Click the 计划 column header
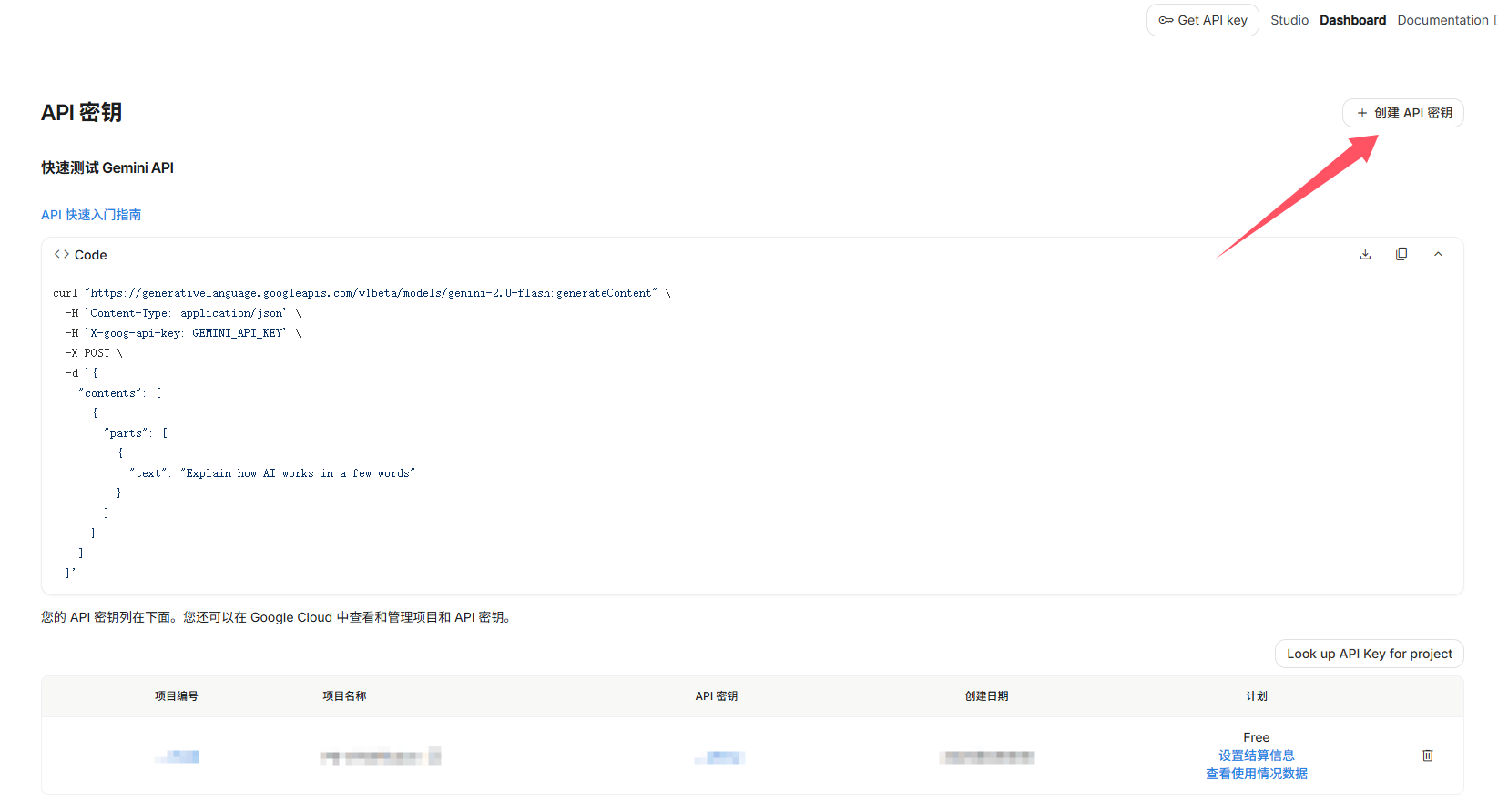 (x=1257, y=696)
